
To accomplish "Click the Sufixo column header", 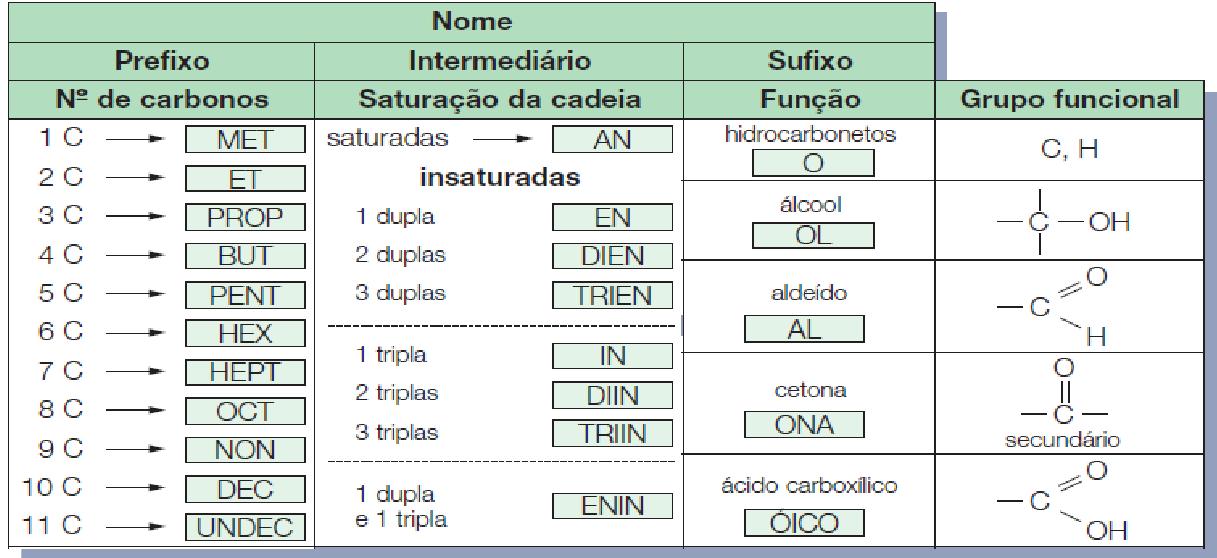I will [808, 61].
